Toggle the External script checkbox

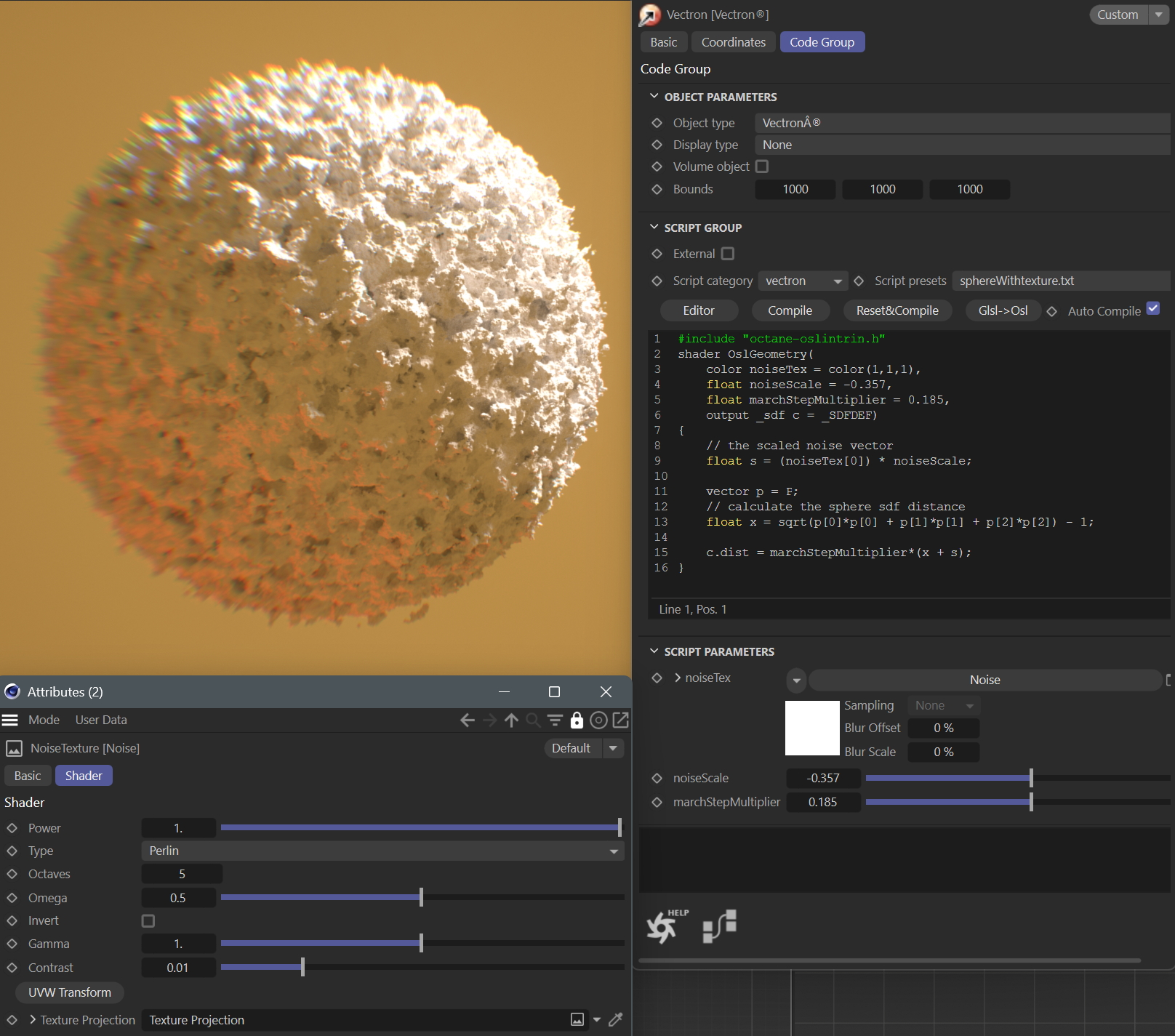click(x=728, y=254)
